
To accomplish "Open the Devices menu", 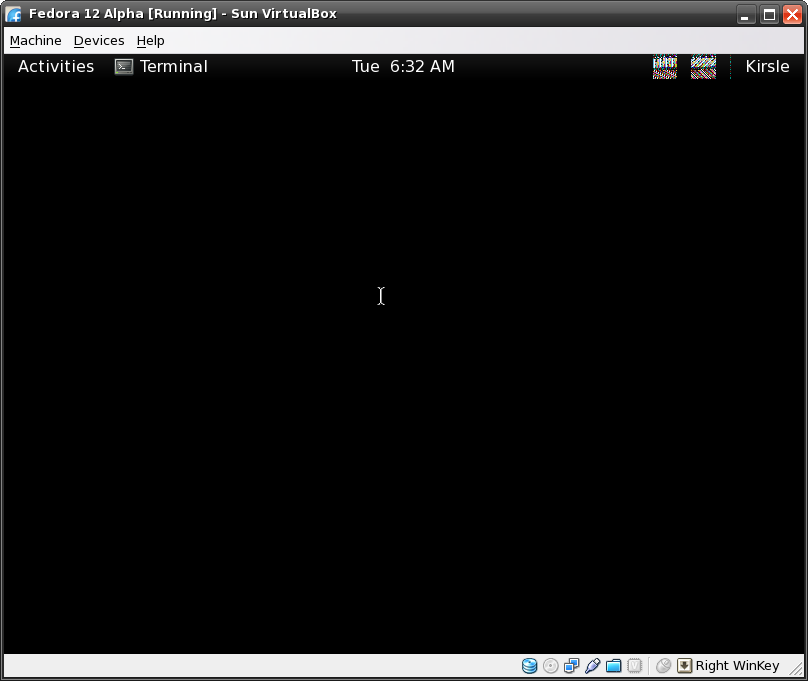I will pyautogui.click(x=99, y=41).
